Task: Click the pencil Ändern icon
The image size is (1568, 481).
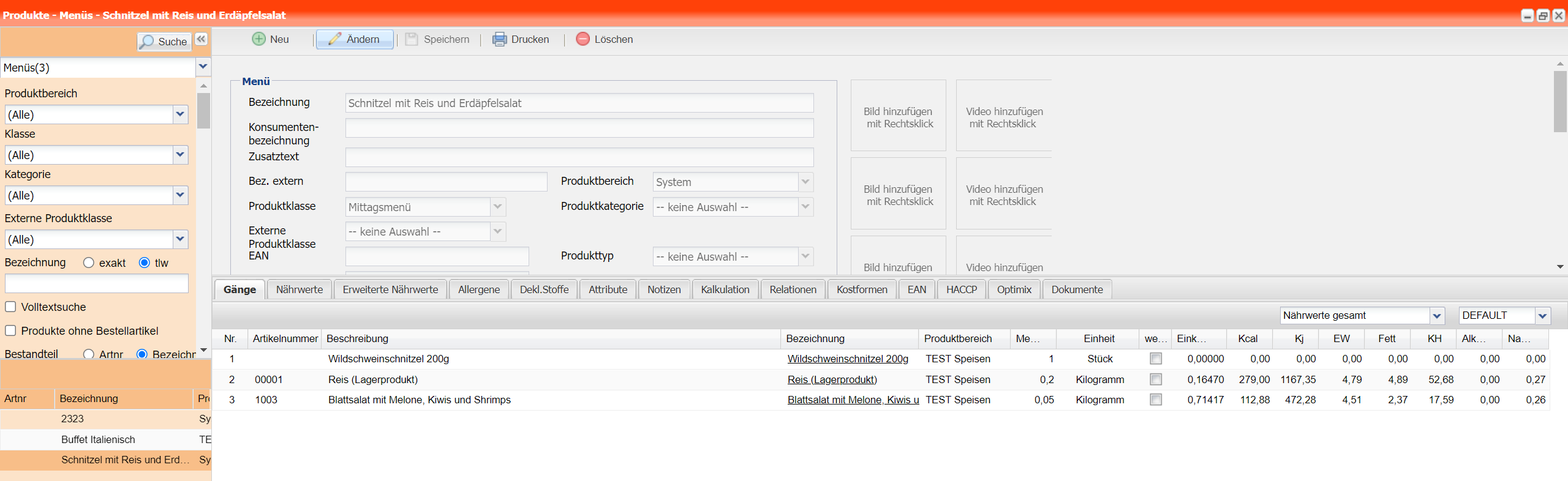Action: [334, 39]
